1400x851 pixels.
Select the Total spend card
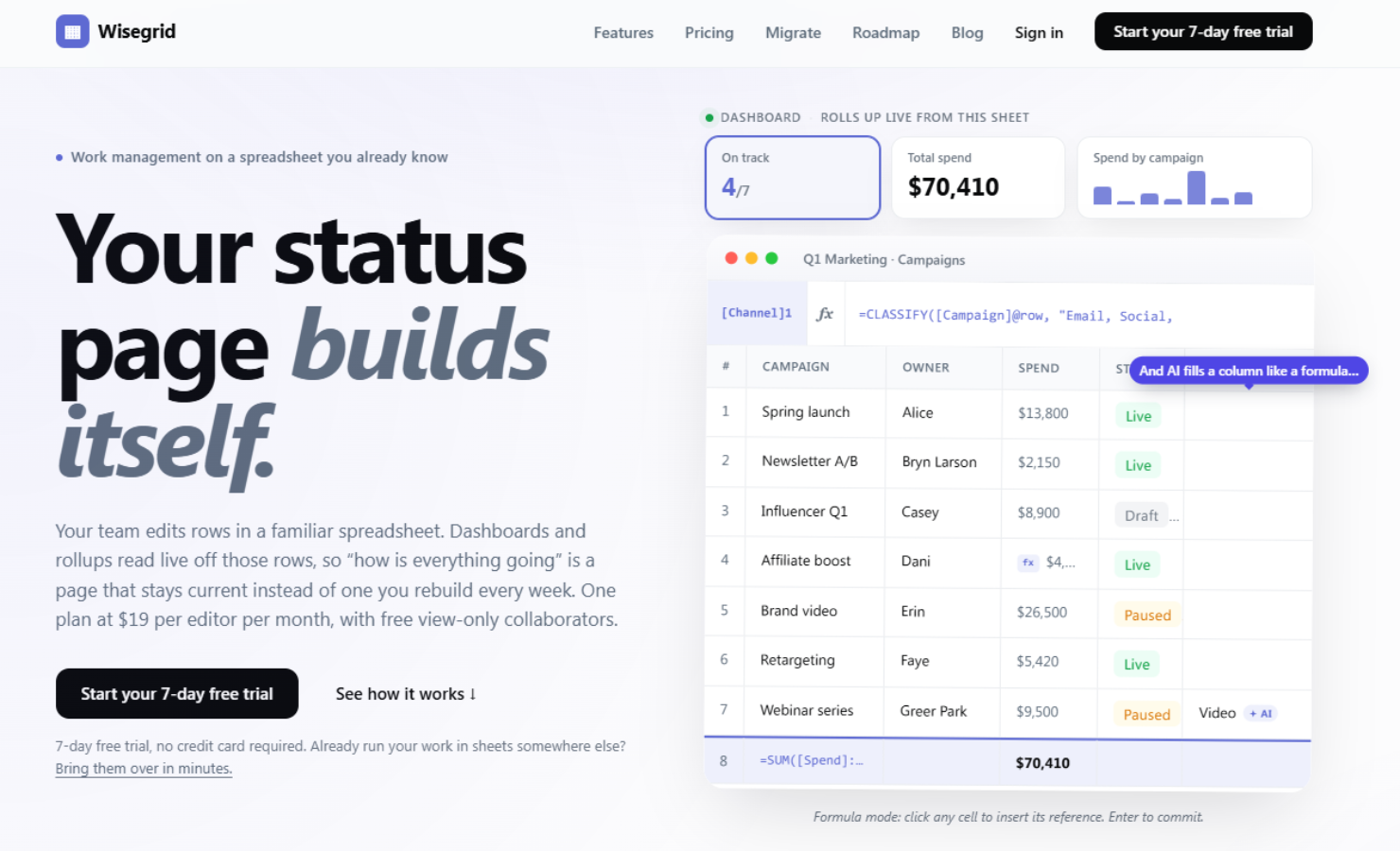click(x=978, y=178)
